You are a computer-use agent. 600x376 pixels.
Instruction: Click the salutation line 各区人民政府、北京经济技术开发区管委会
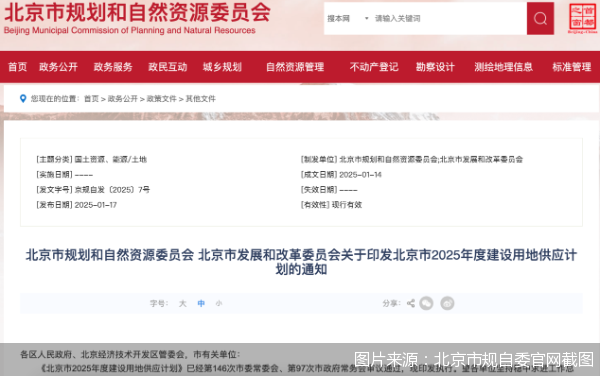click(x=130, y=355)
